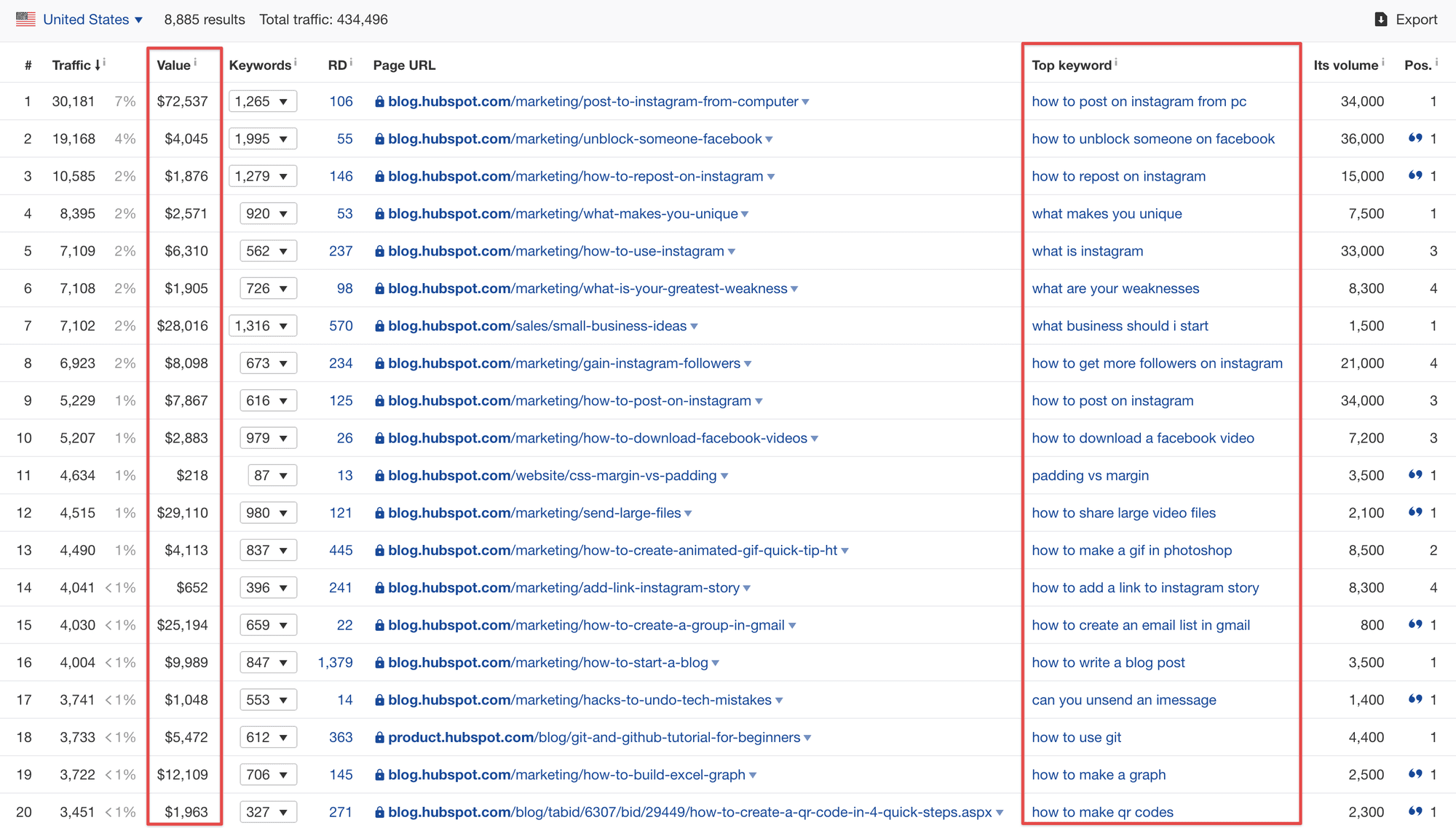Click the United States flag icon
This screenshot has width=1456, height=828.
point(25,20)
